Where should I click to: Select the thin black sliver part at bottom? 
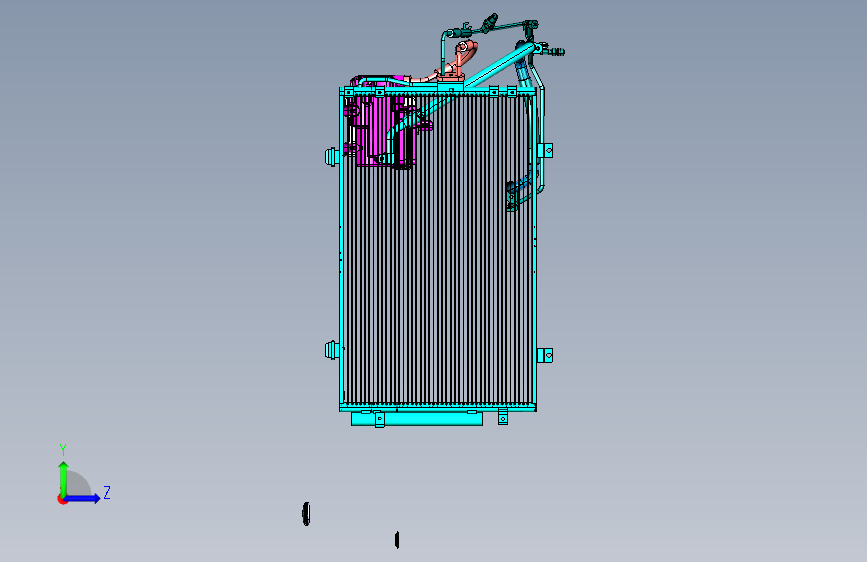[397, 540]
